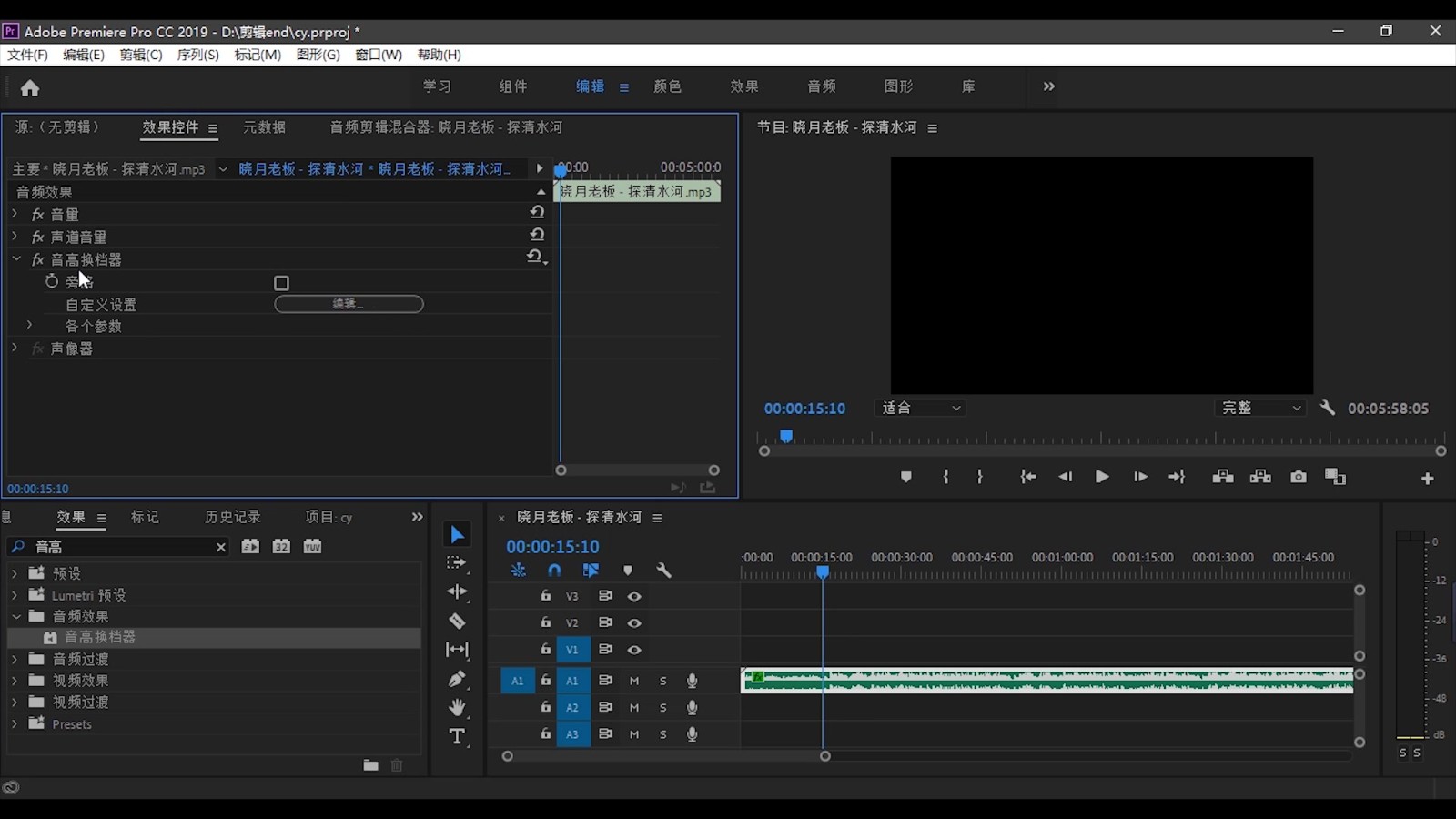The image size is (1456, 819).
Task: Click the program monitor wrench settings icon
Action: [1328, 408]
